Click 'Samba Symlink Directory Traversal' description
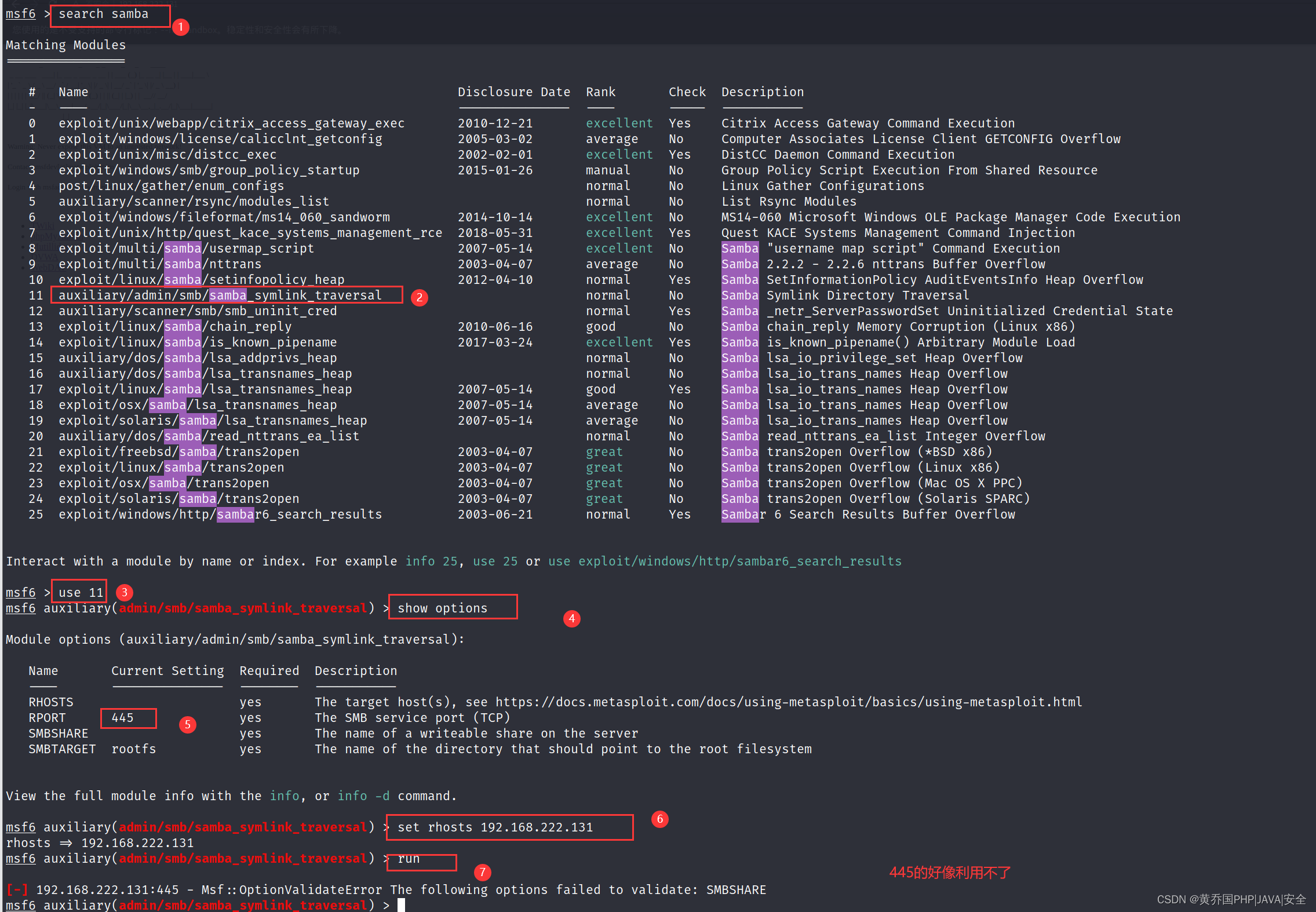 point(845,296)
